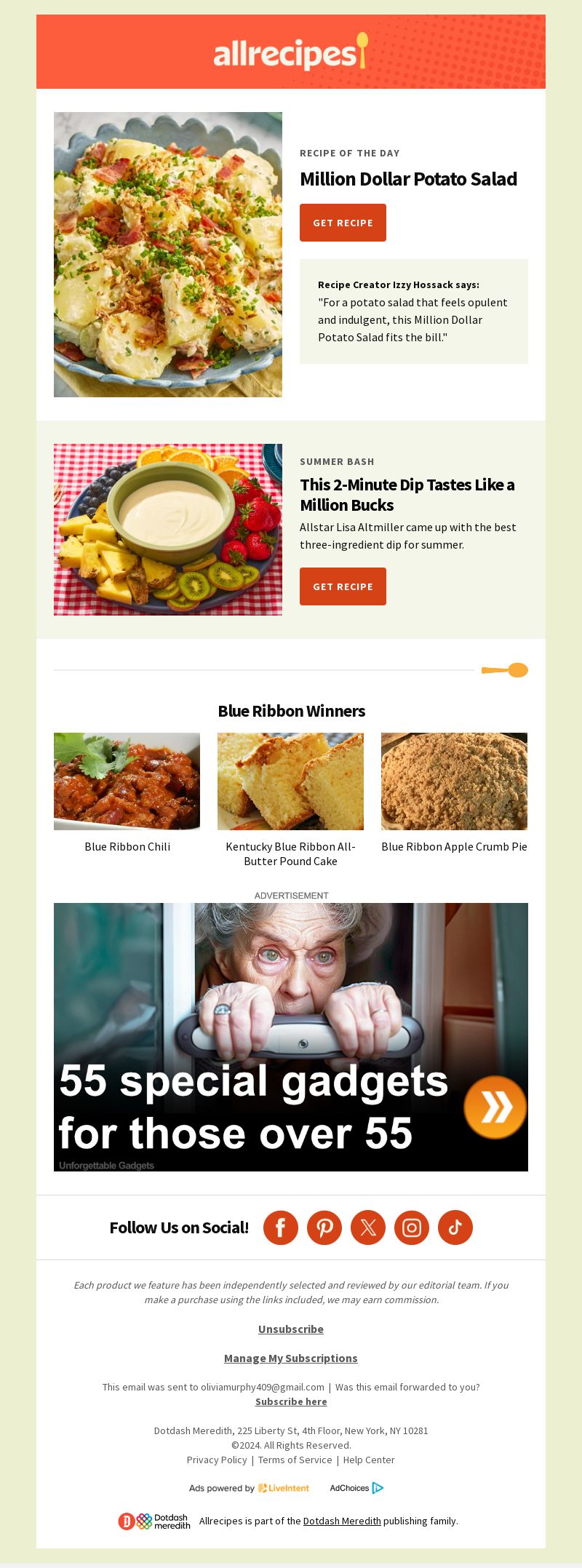Click the Unsubscribe link
This screenshot has width=582, height=1568.
(x=291, y=1329)
